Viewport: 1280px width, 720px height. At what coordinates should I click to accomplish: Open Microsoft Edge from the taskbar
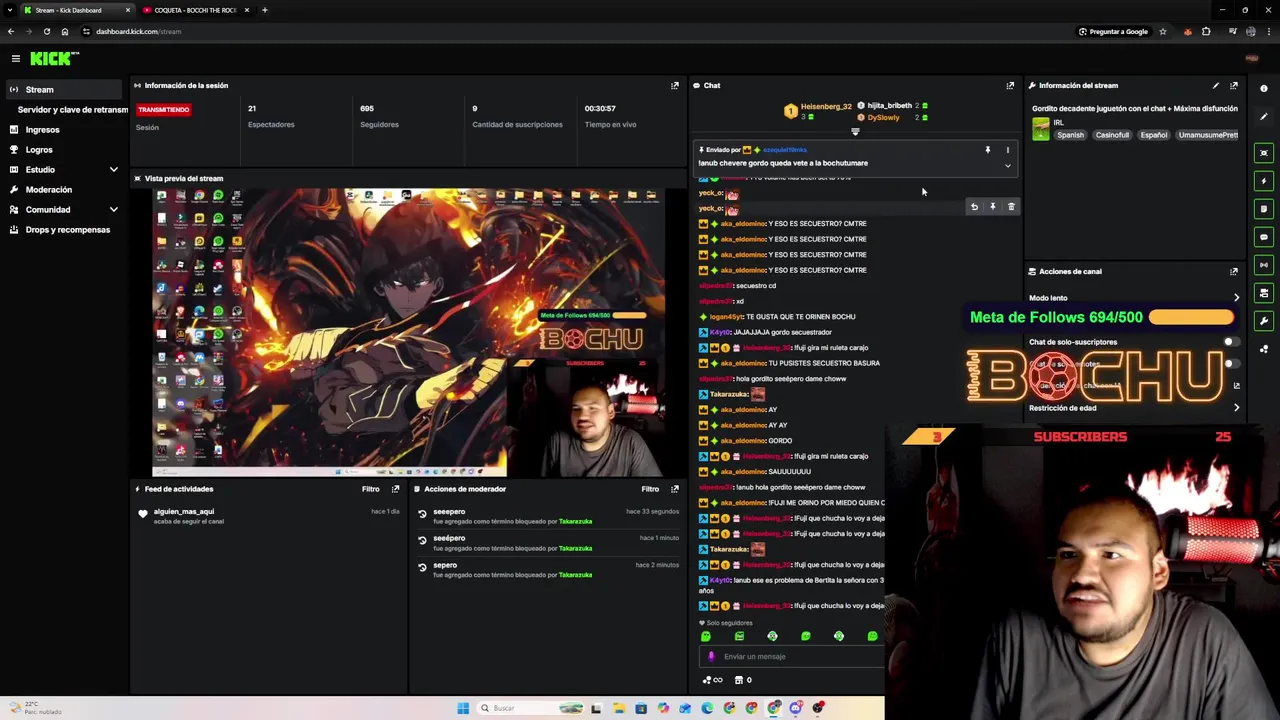707,709
